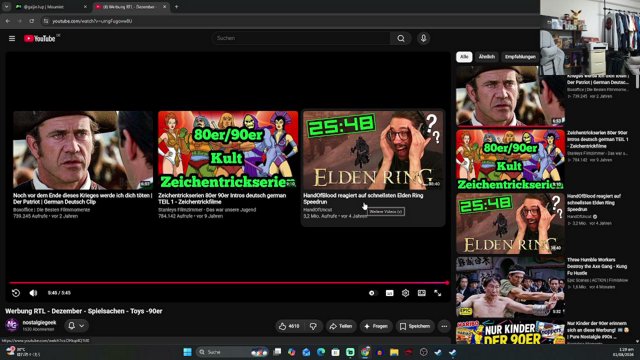Viewport: 640px width, 360px height.
Task: Open the Zeichentrickserien endscreen thumbnail
Action: 228,150
